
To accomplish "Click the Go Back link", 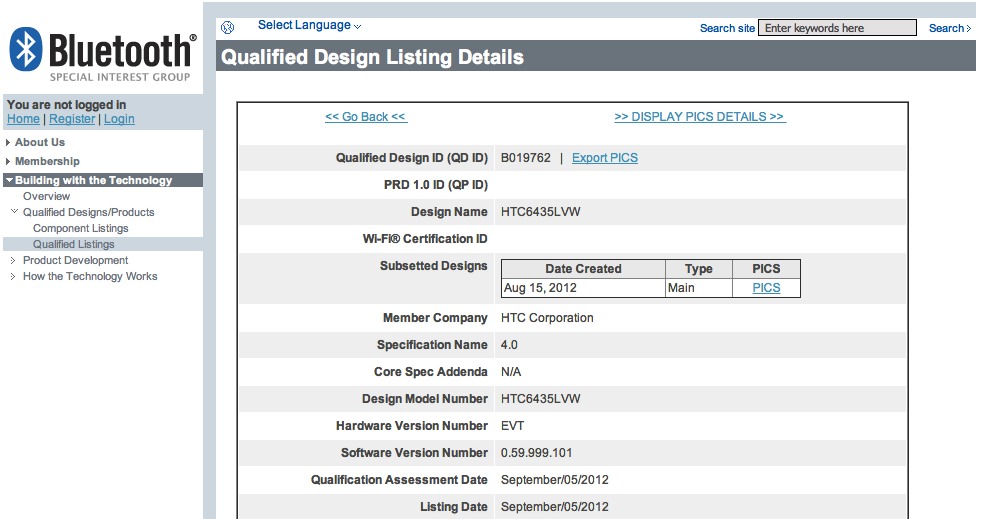I will (x=366, y=117).
